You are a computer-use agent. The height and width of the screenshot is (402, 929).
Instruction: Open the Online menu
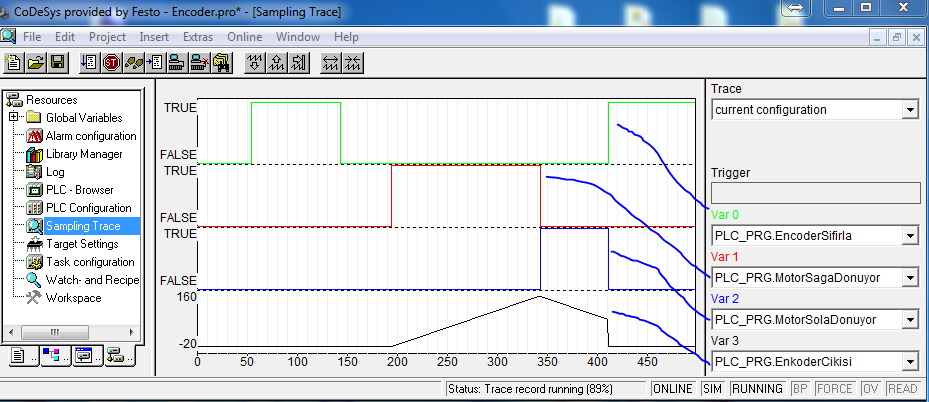pos(245,37)
